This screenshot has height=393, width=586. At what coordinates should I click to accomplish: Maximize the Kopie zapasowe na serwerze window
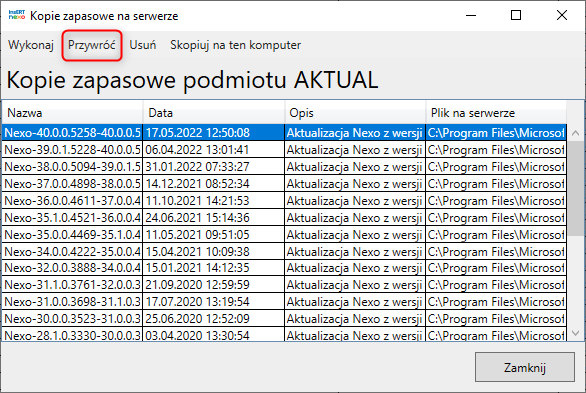point(516,15)
